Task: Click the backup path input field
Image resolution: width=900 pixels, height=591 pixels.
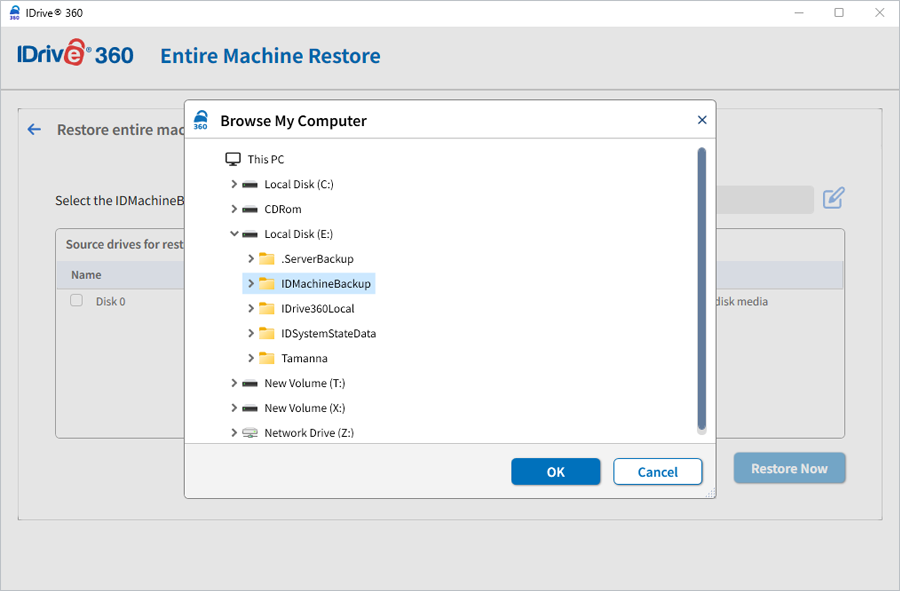Action: pyautogui.click(x=765, y=200)
